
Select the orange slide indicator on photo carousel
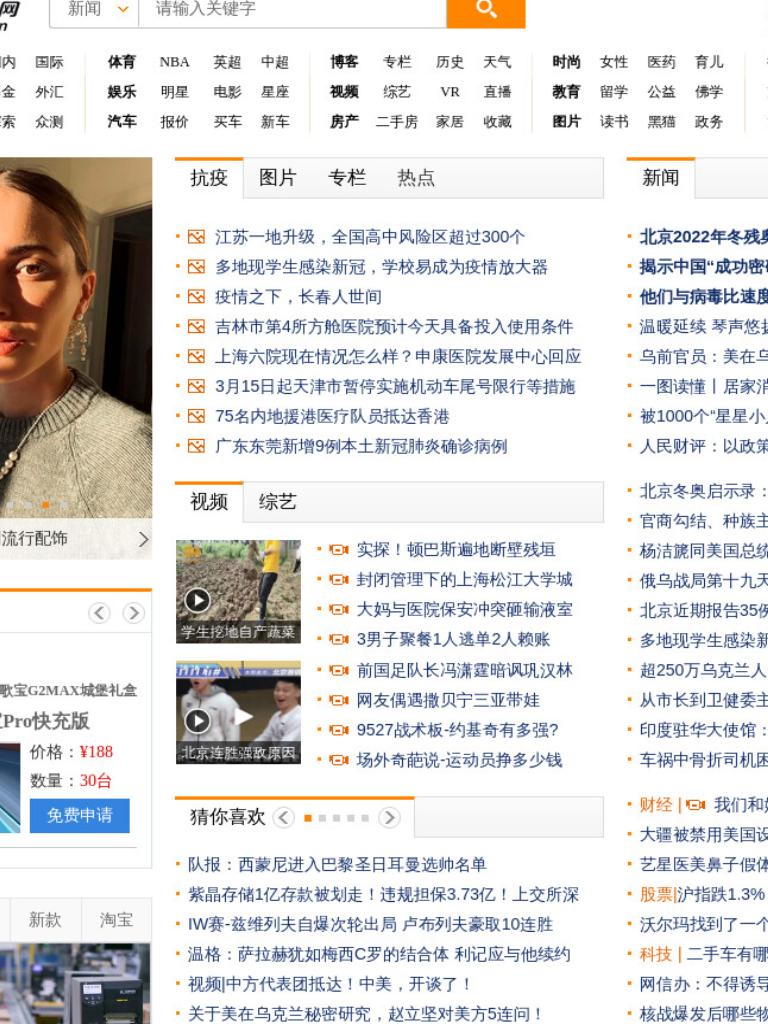[46, 505]
